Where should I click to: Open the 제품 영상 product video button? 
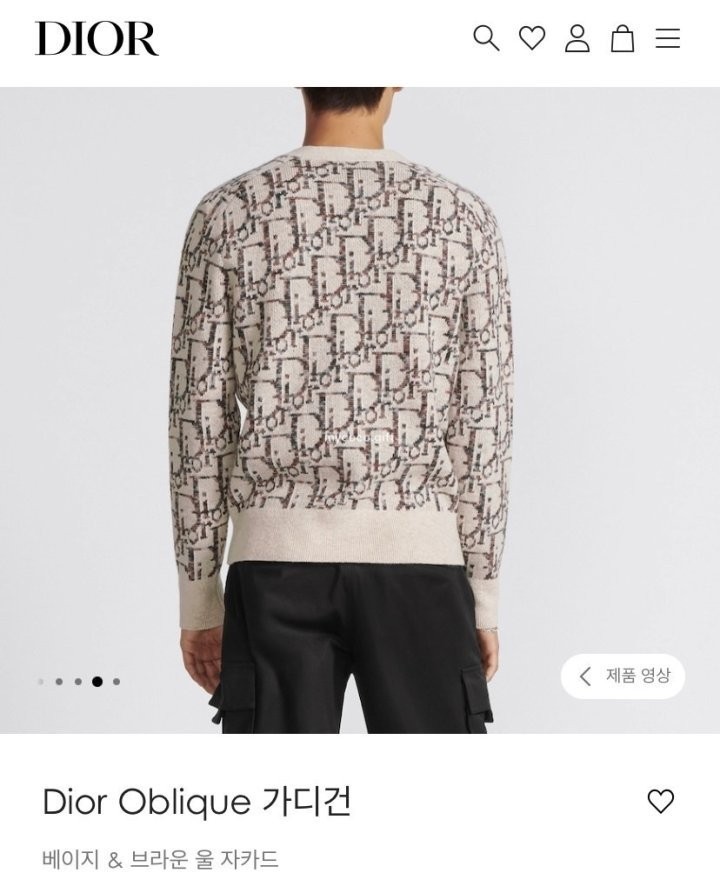[623, 676]
